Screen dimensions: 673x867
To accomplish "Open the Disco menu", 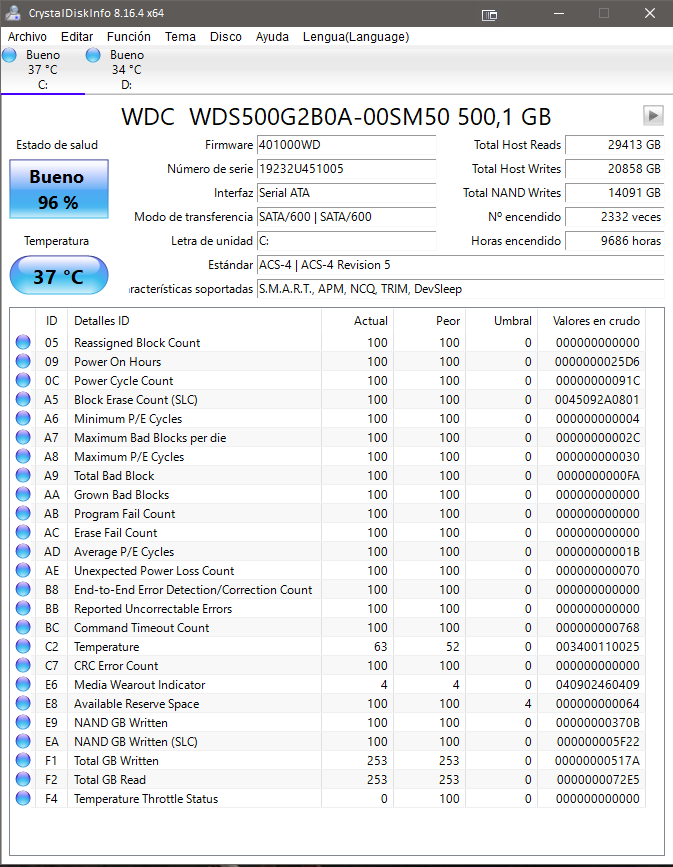I will (226, 36).
